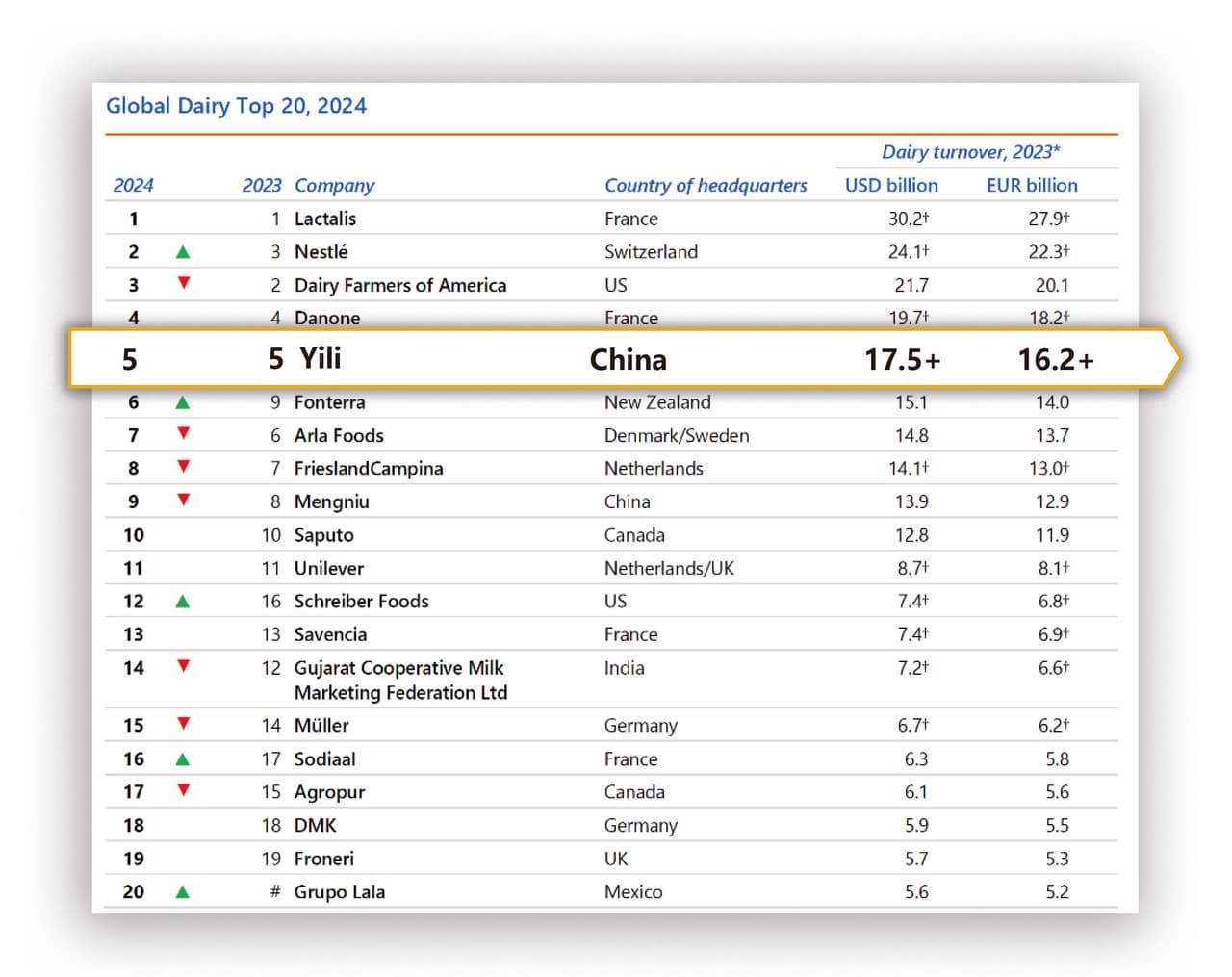
Task: Click the company name Lactalis
Action: click(x=325, y=219)
